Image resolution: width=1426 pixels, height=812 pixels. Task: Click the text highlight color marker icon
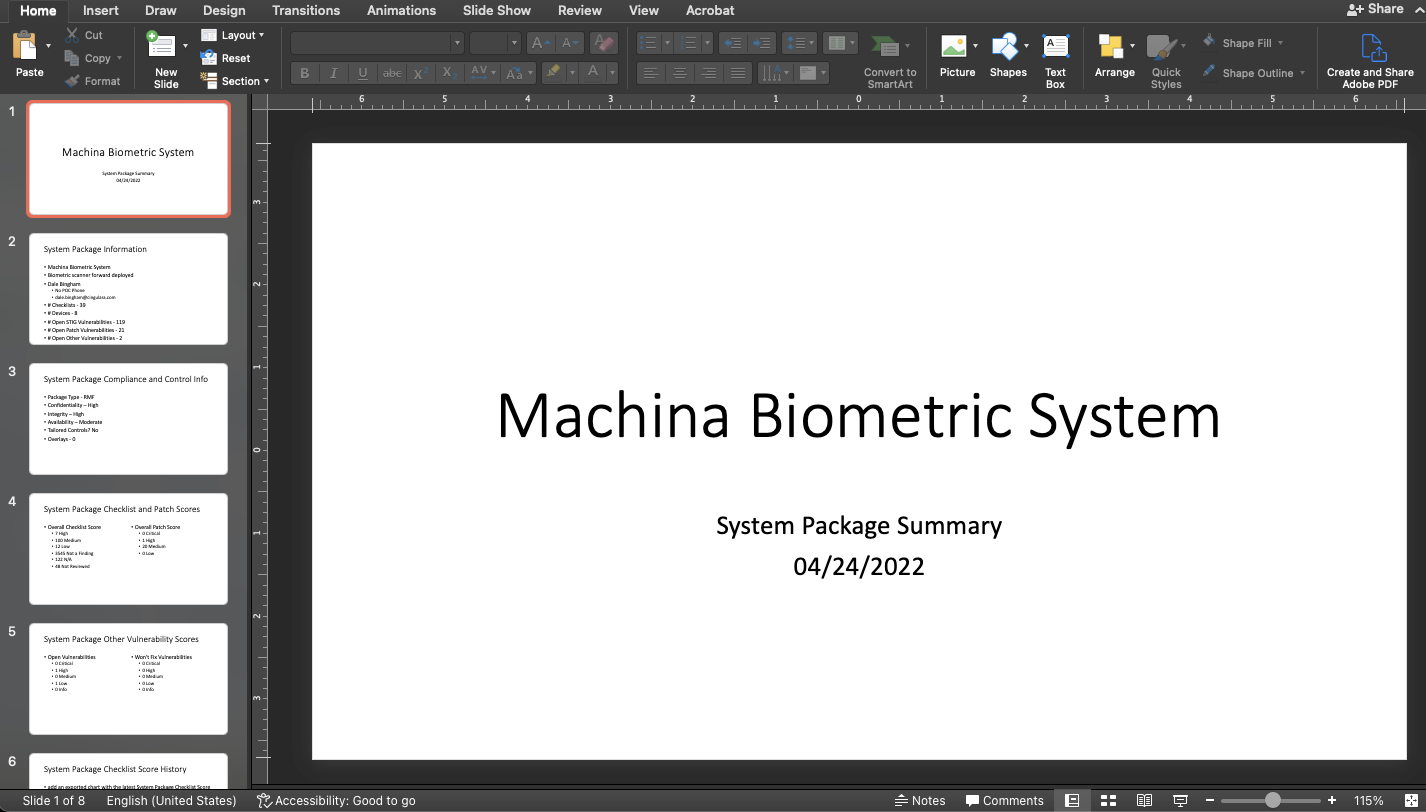(x=552, y=73)
